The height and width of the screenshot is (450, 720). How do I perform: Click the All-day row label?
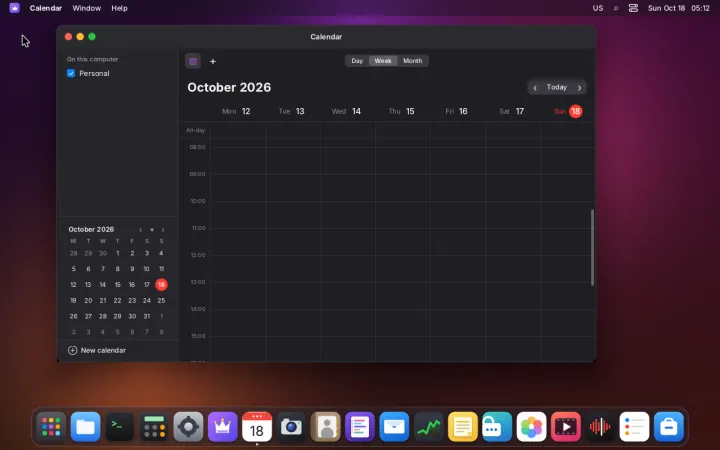(x=195, y=130)
